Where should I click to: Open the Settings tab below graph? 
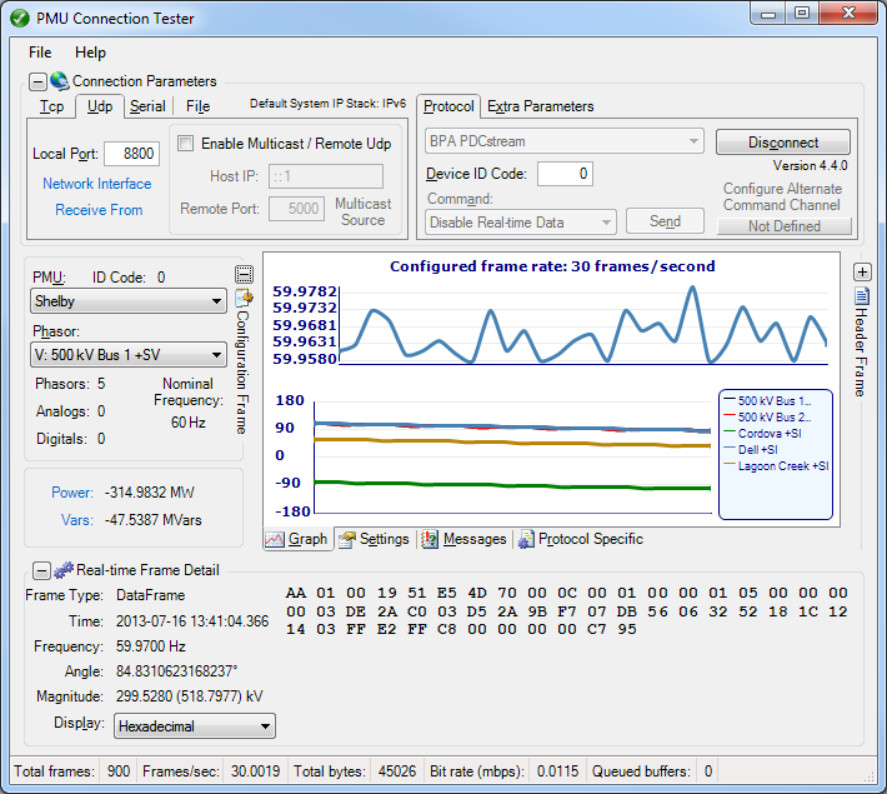373,539
